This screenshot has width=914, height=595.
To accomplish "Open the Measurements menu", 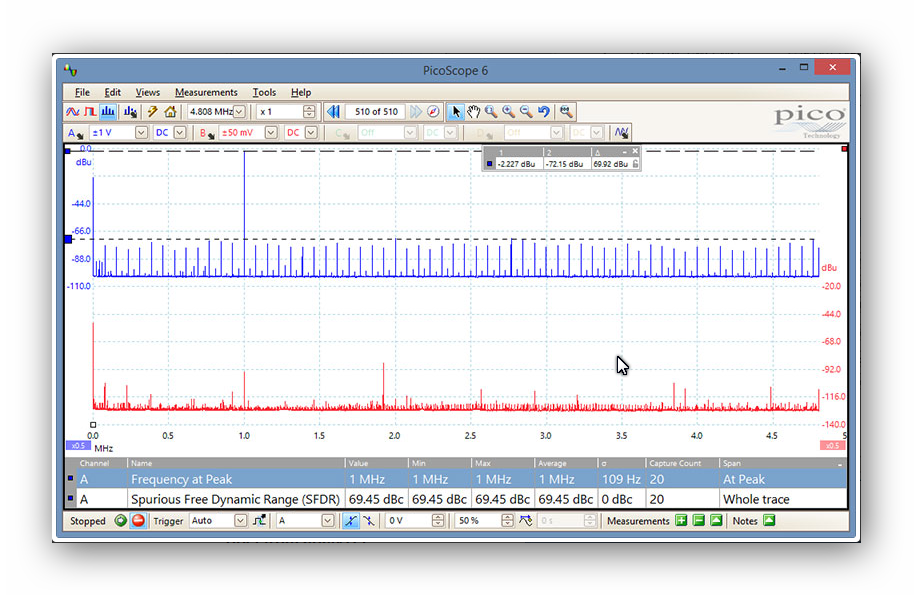I will click(x=206, y=92).
